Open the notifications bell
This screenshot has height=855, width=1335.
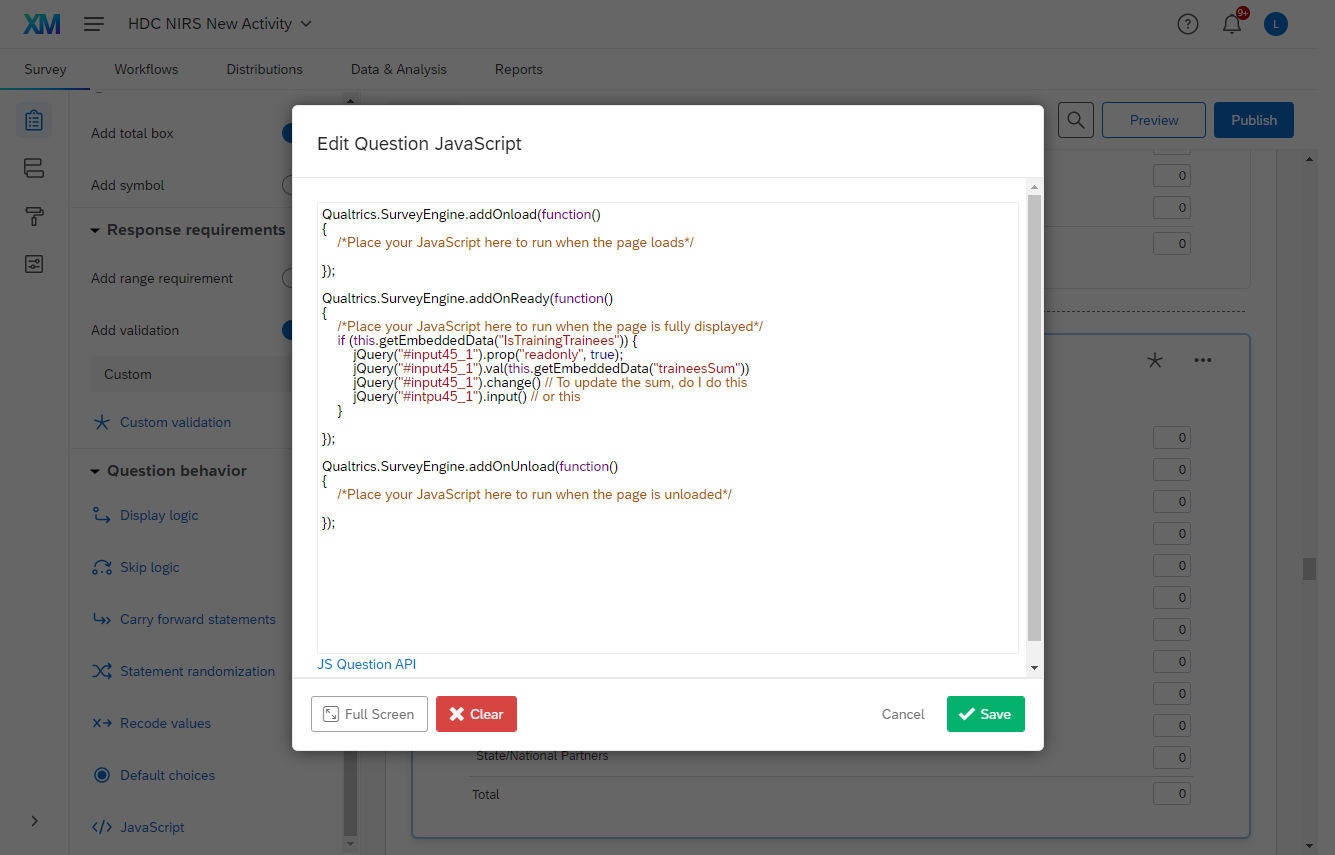[1232, 25]
